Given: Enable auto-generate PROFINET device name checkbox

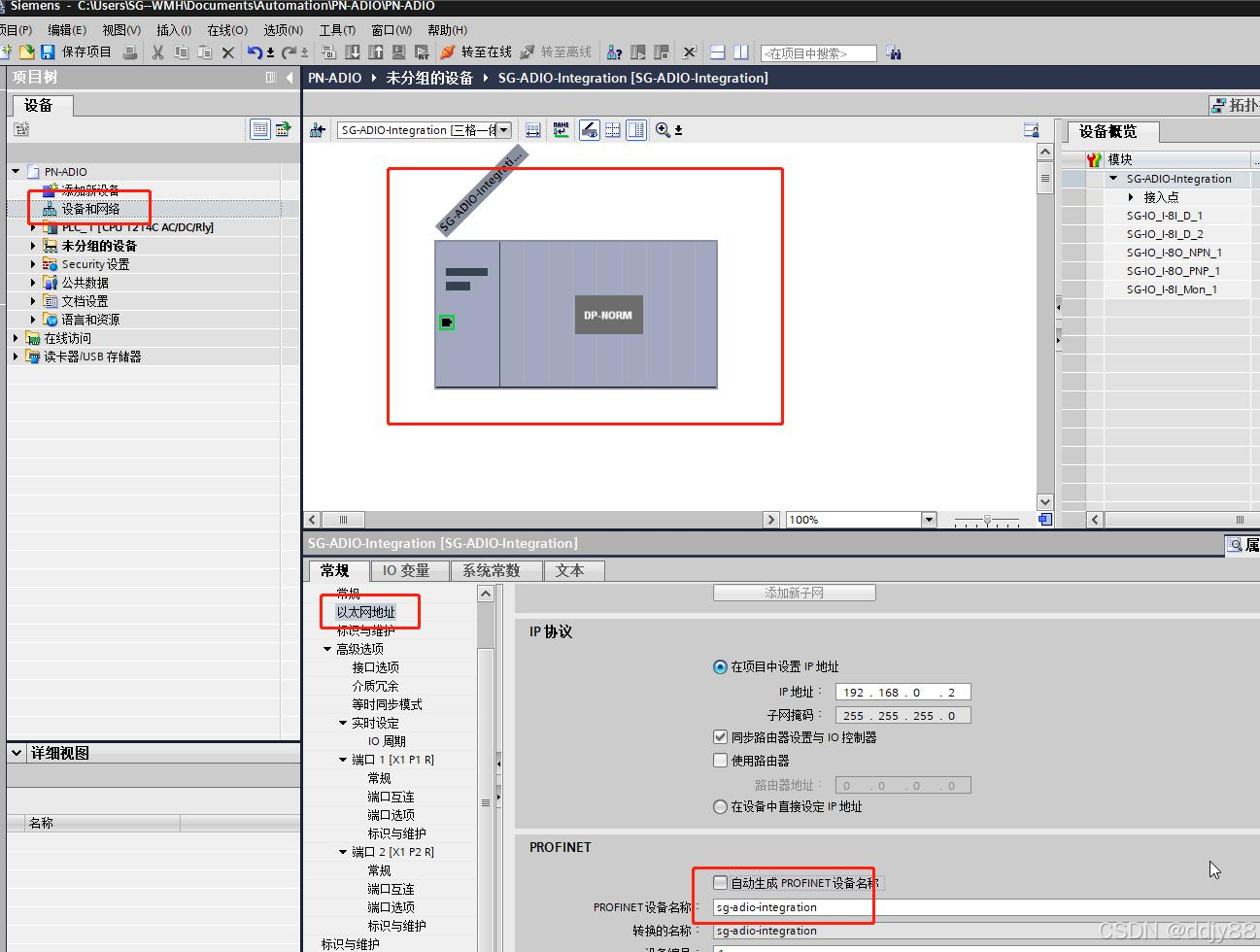Looking at the screenshot, I should tap(720, 882).
